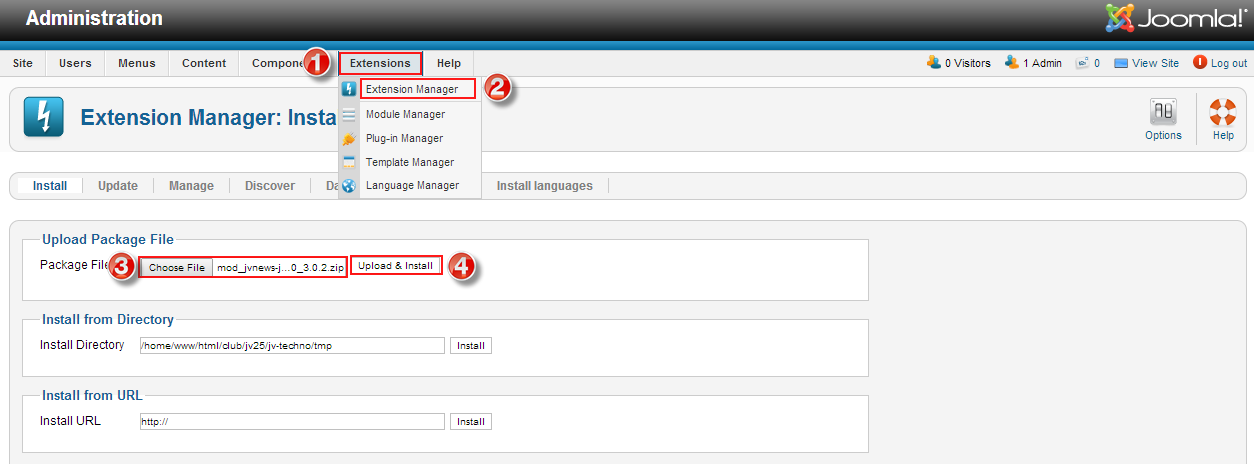Click the Plug-in Manager plug icon

coord(349,139)
